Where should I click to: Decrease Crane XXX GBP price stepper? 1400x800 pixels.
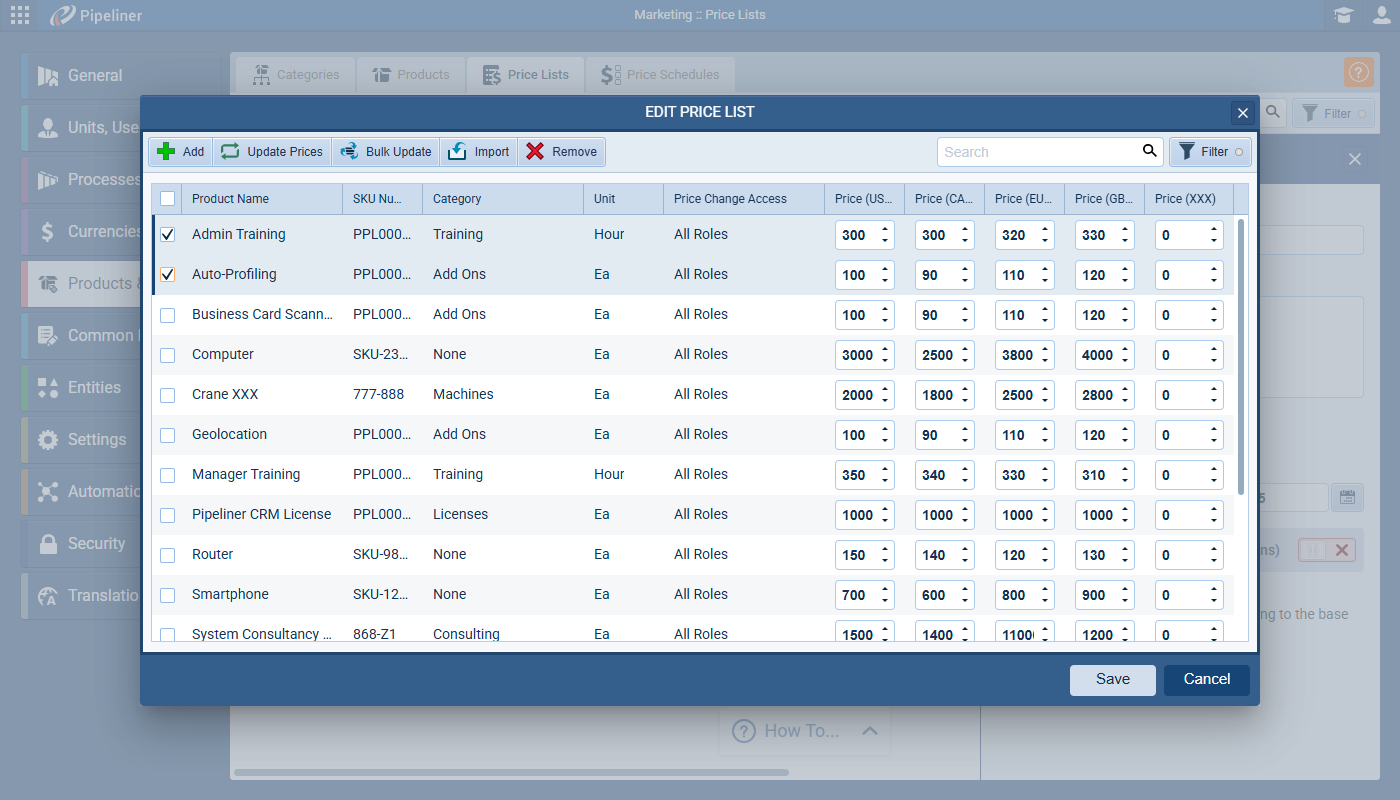[x=1125, y=401]
